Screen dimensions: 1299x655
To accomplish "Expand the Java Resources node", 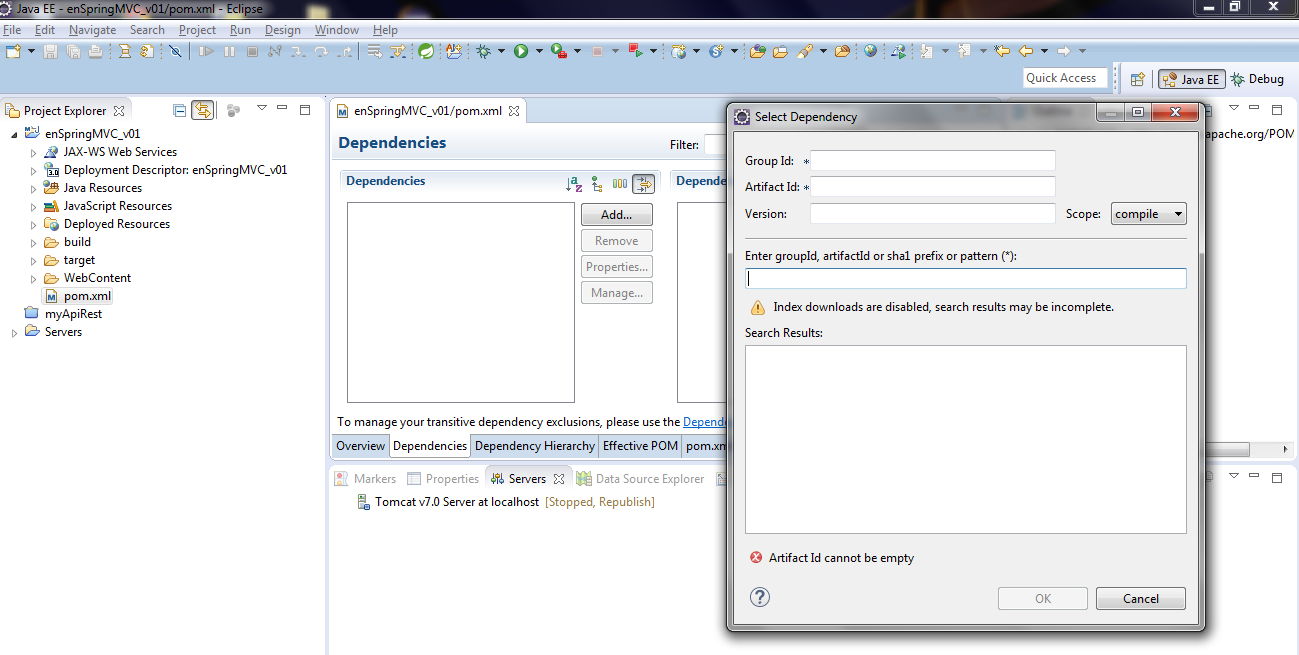I will [33, 188].
